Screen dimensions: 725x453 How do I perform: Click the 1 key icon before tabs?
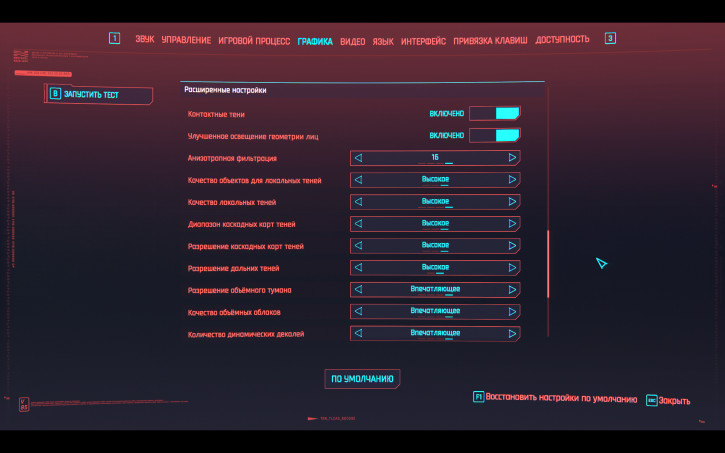click(114, 38)
